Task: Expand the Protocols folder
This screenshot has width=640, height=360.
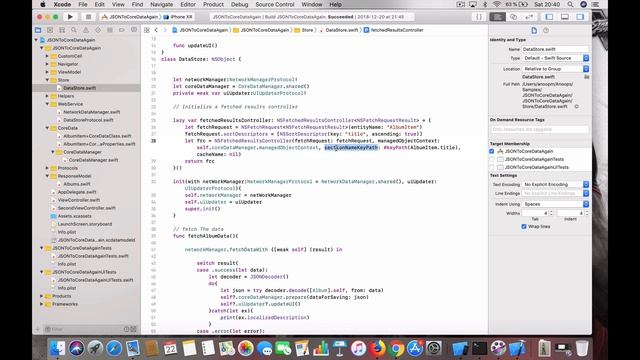Action: coord(47,168)
